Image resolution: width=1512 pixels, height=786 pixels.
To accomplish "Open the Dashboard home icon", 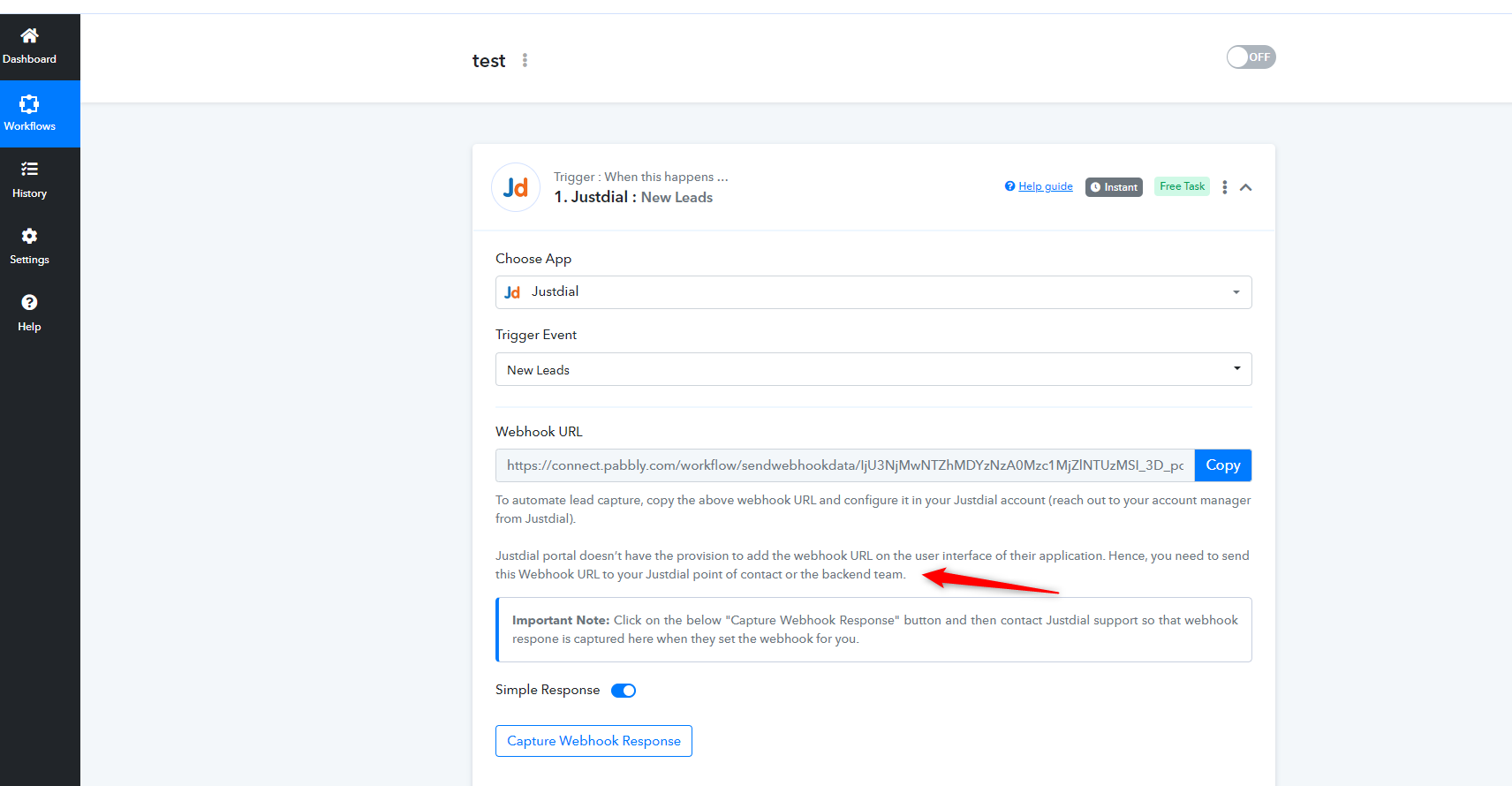I will tap(29, 35).
